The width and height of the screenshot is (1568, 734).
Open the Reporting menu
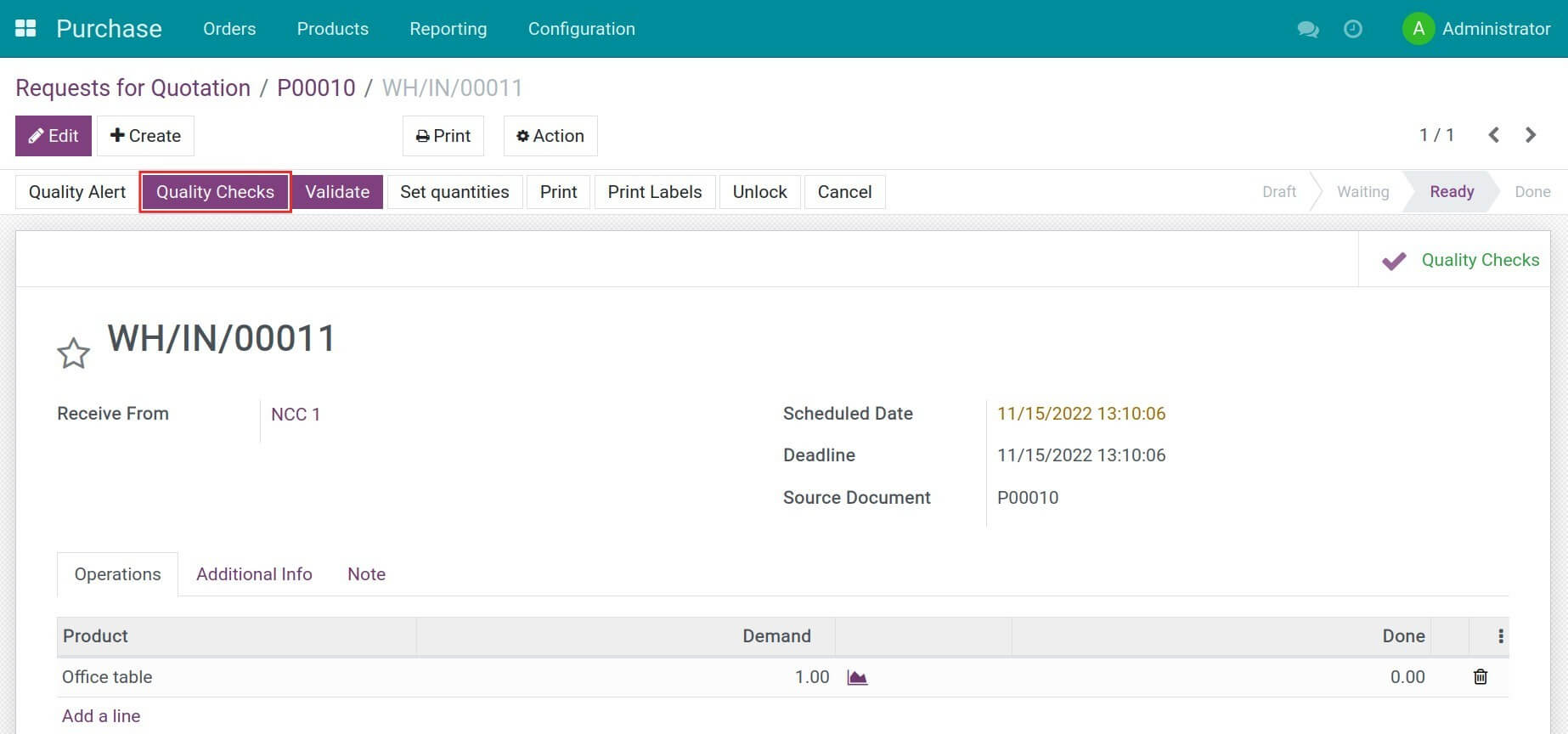point(448,29)
